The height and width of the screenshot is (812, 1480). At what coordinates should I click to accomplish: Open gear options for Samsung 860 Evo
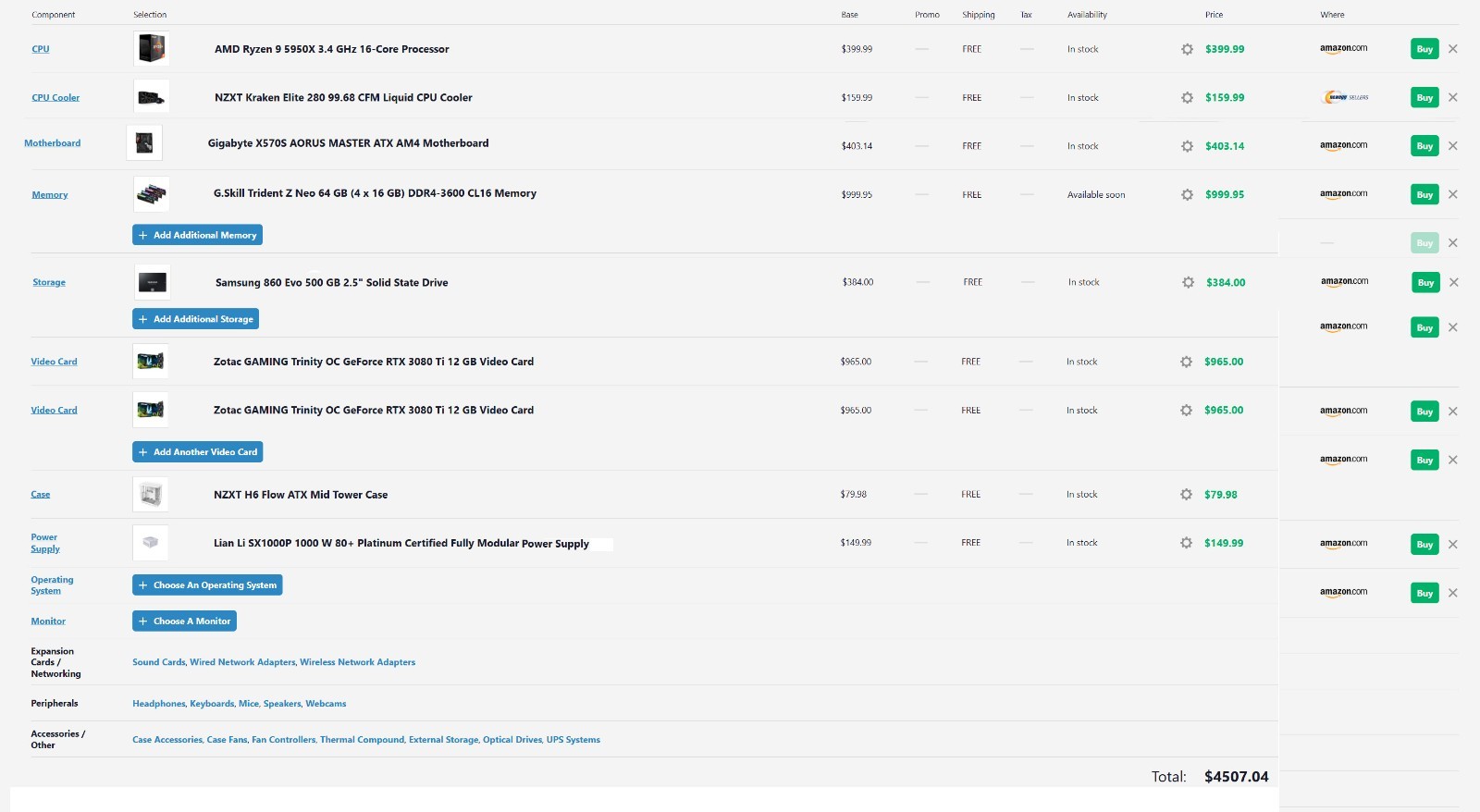[x=1188, y=283]
